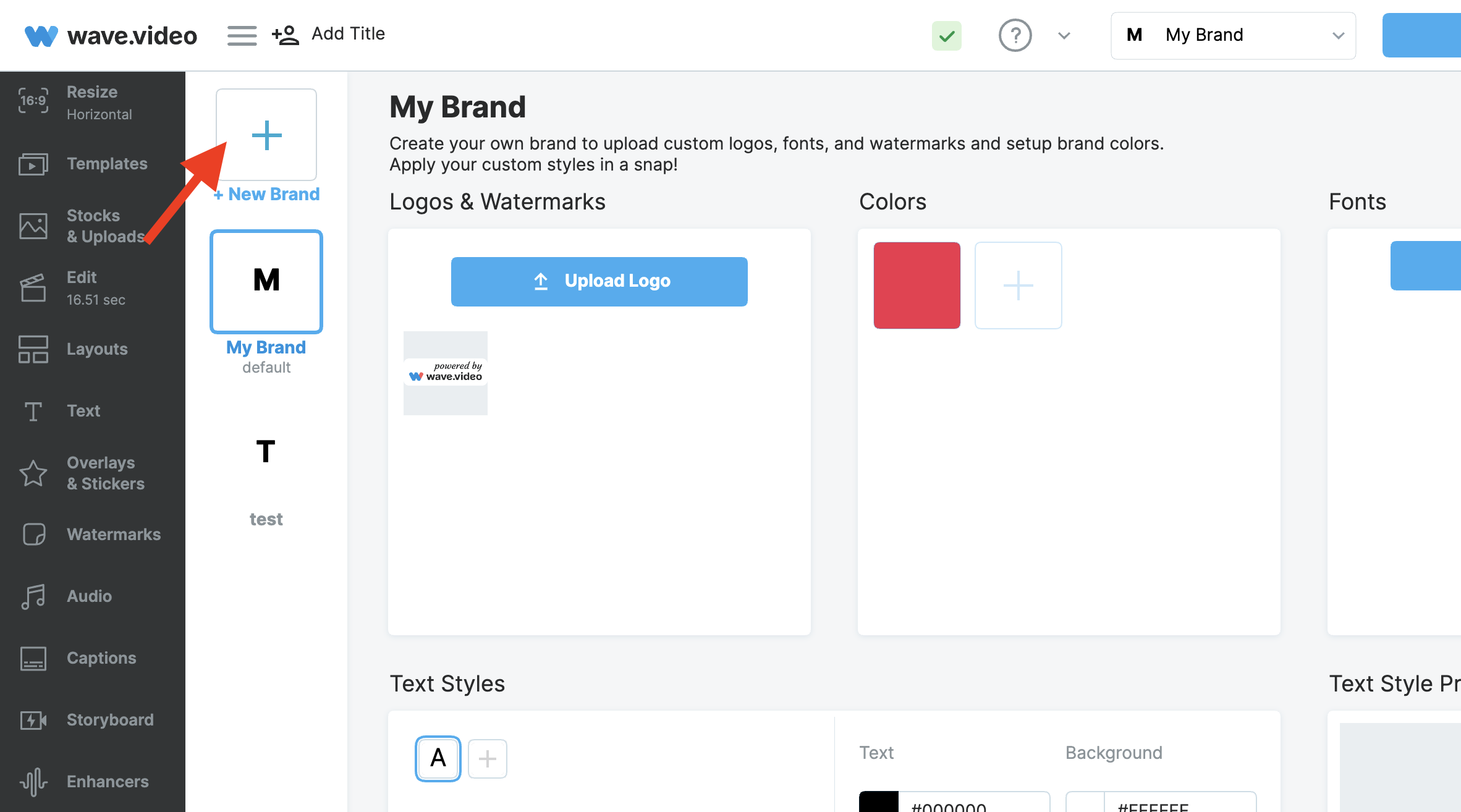Select the test brand T tile

point(266,451)
